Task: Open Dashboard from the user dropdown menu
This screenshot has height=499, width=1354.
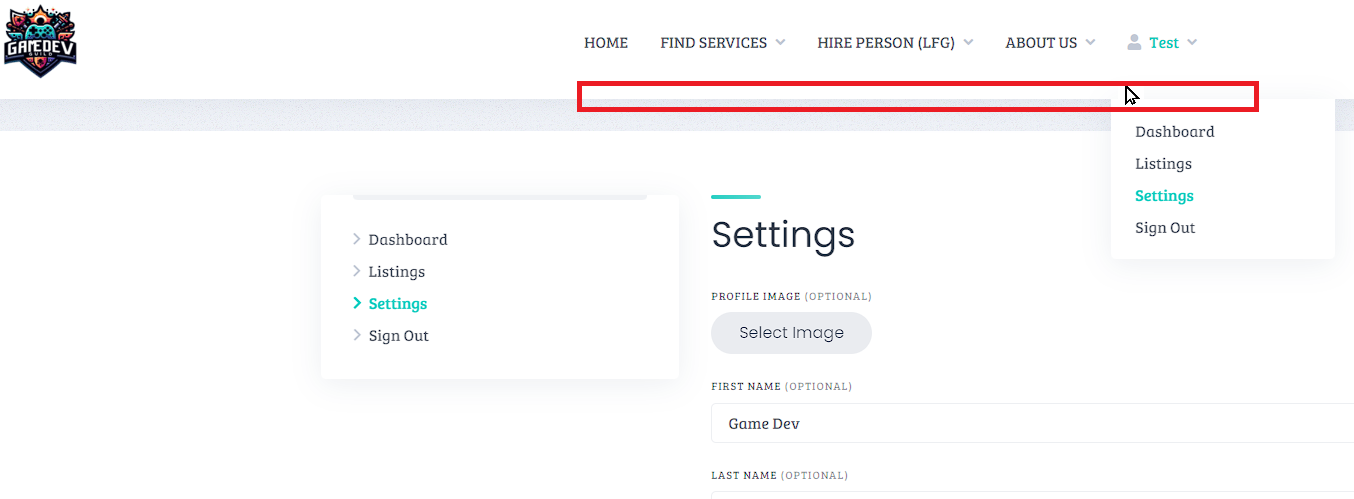Action: pos(1175,132)
